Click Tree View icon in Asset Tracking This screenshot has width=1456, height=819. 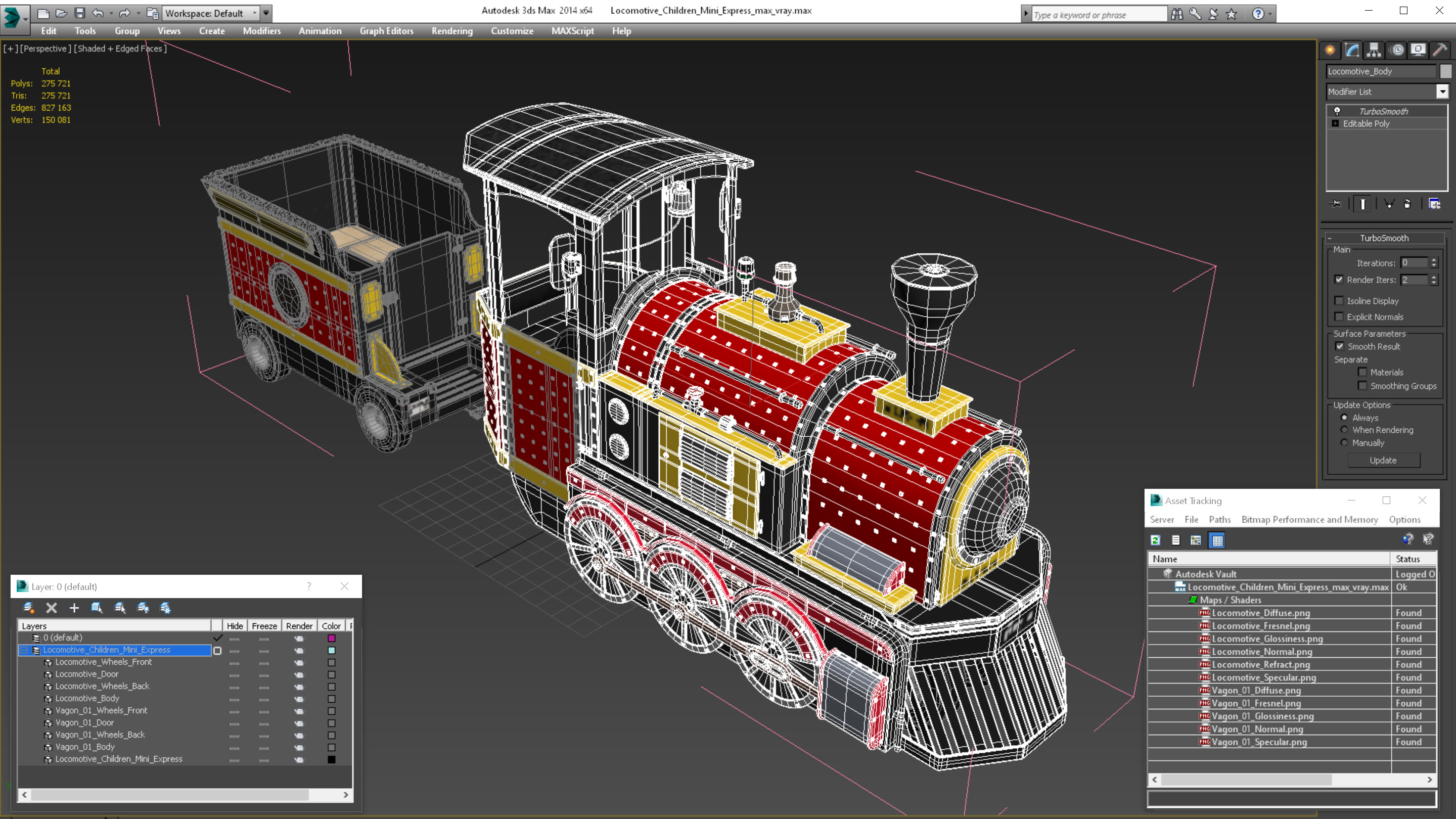point(1196,540)
